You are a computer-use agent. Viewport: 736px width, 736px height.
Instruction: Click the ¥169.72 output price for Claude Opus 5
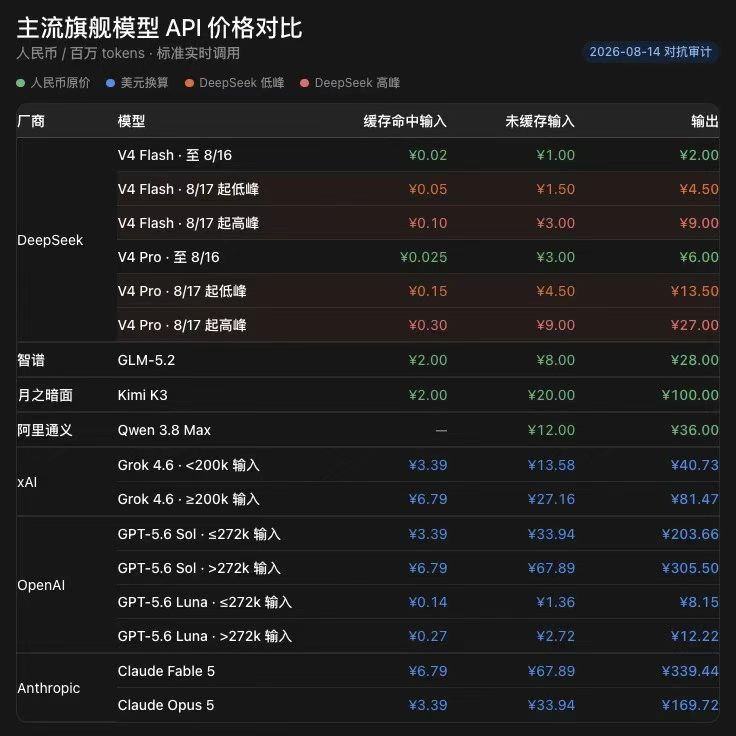tap(690, 705)
